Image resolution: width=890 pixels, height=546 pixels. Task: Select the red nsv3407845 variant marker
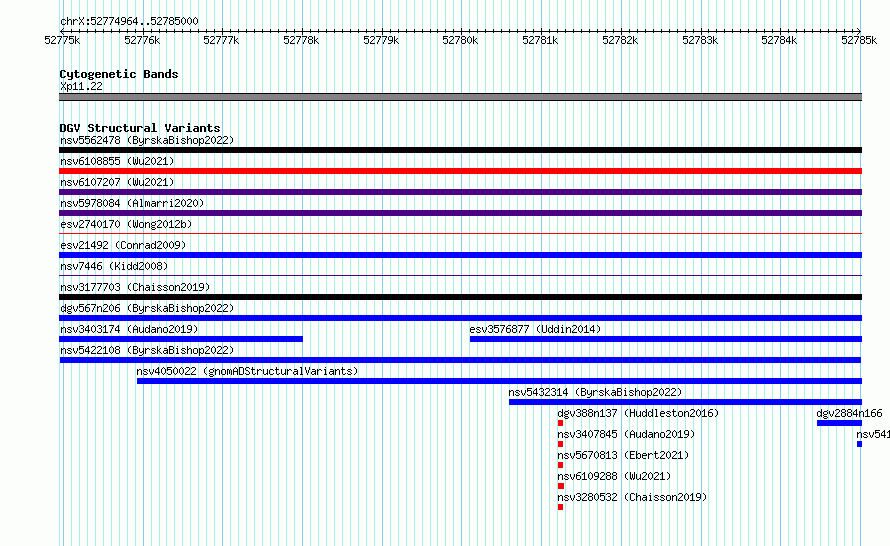(560, 444)
